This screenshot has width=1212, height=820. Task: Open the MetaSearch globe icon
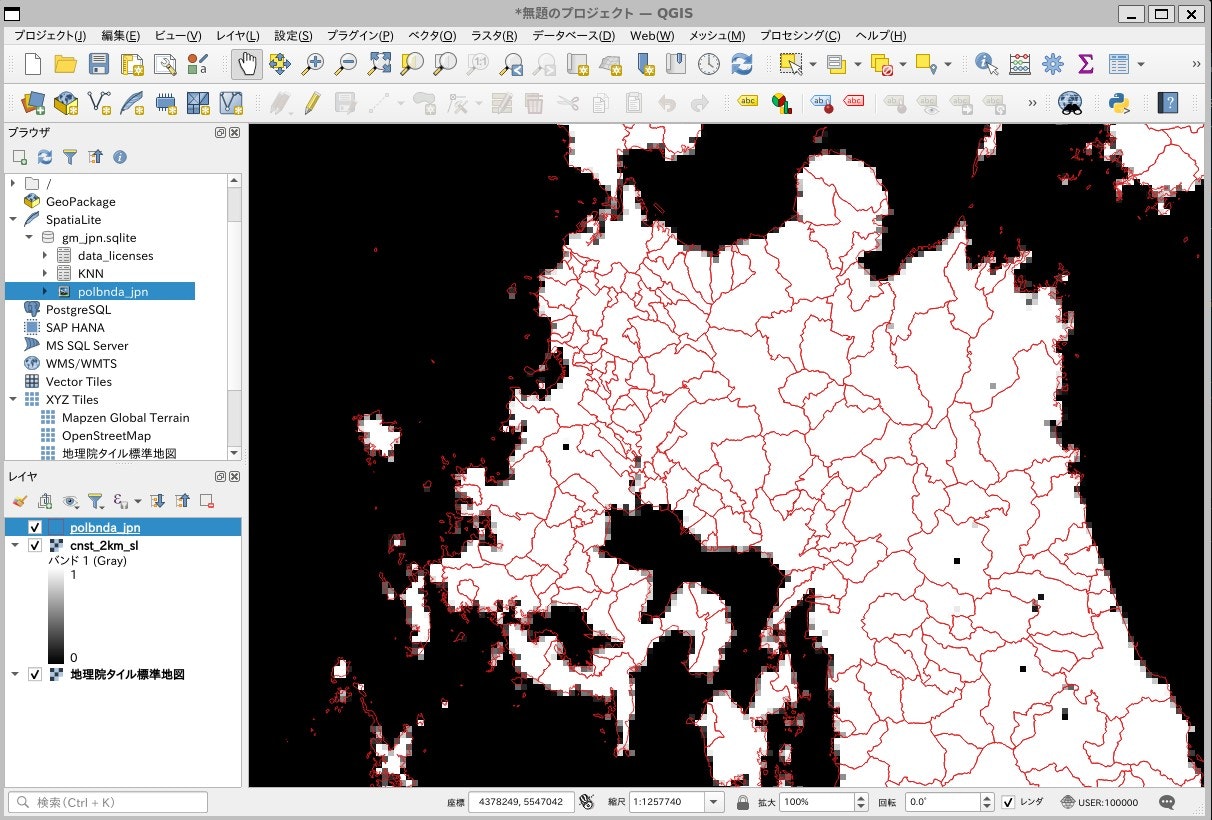[1070, 102]
